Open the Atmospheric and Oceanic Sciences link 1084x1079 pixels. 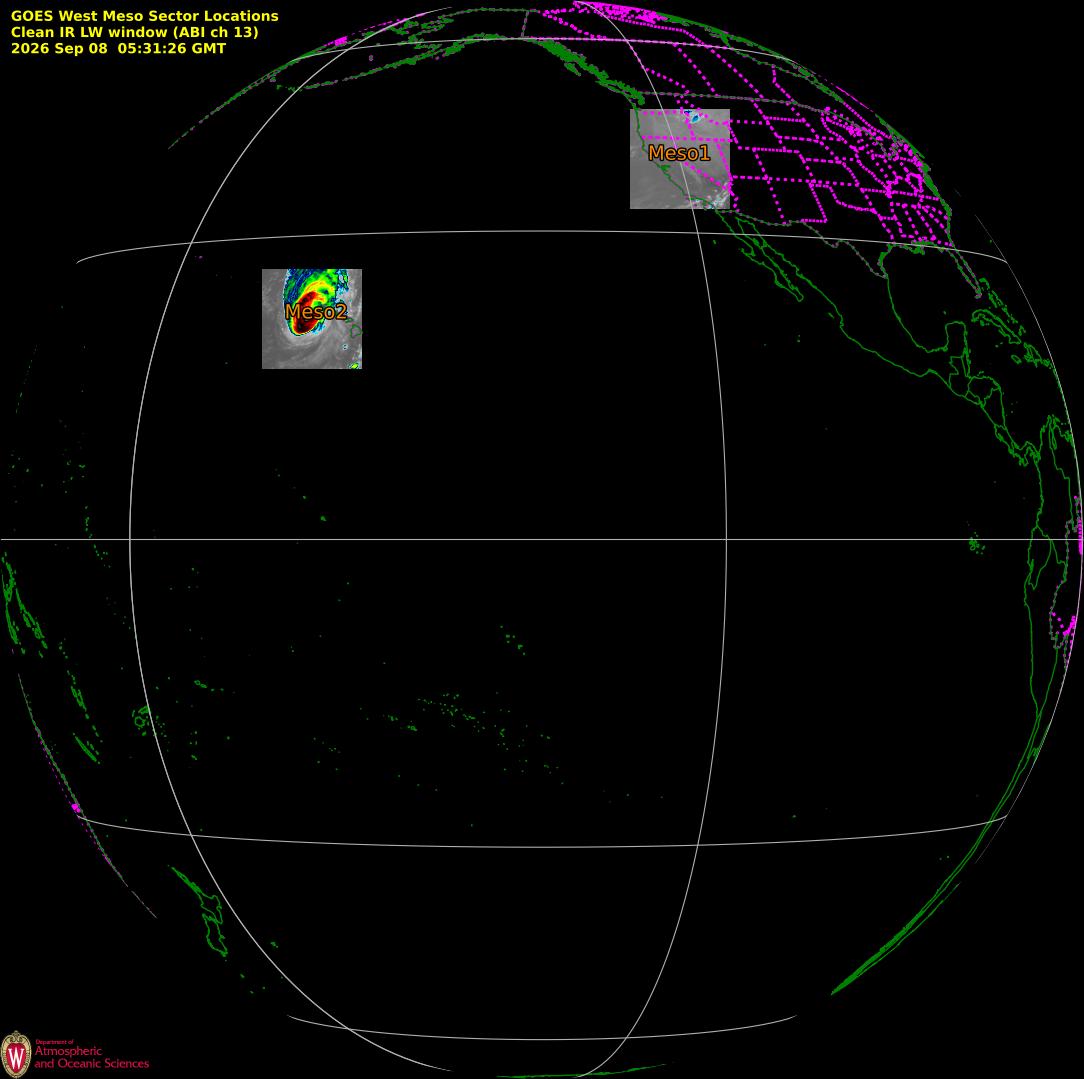(x=92, y=1056)
